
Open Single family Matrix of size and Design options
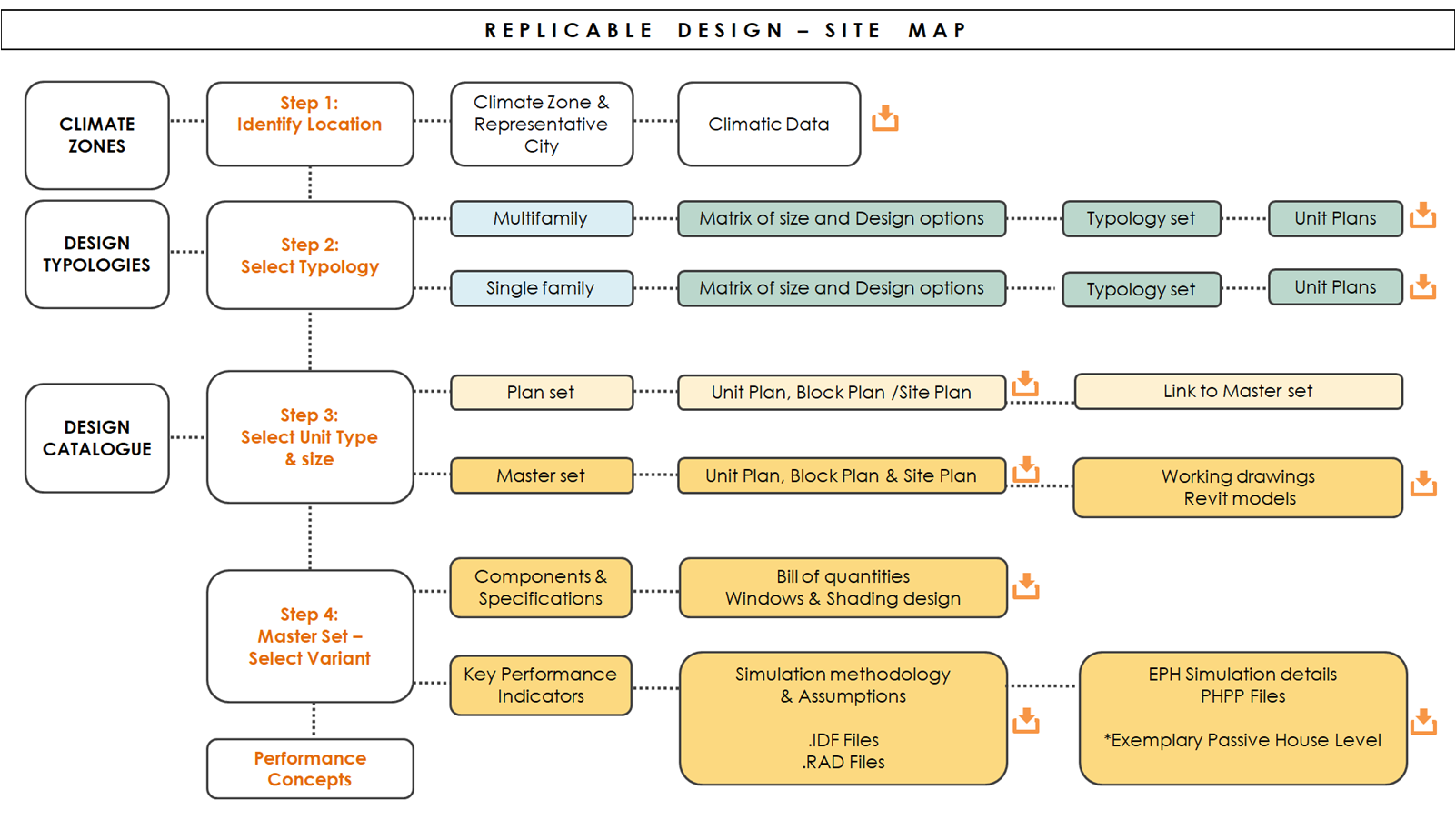coord(842,288)
